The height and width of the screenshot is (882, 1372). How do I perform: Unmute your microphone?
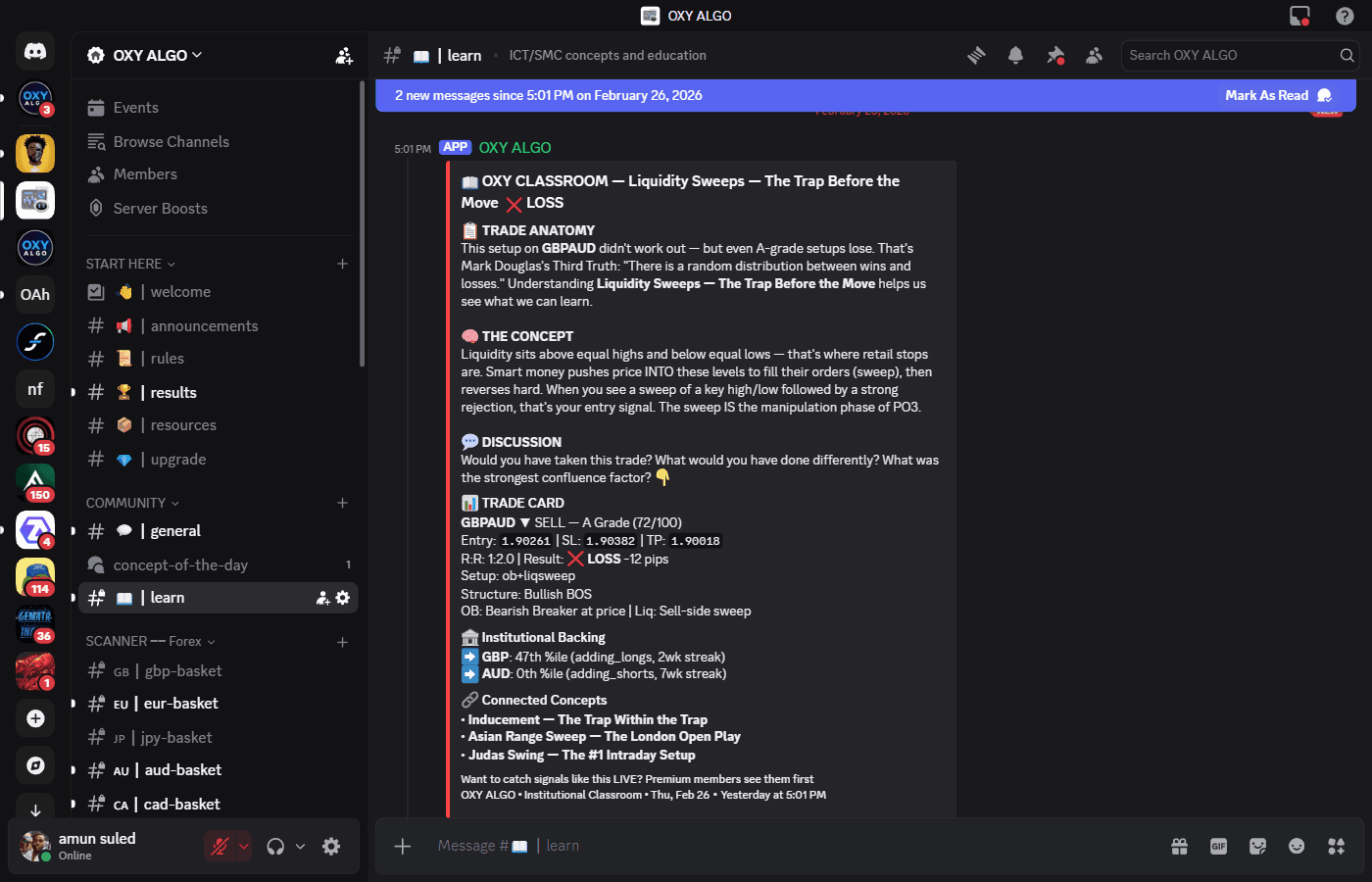pos(220,845)
